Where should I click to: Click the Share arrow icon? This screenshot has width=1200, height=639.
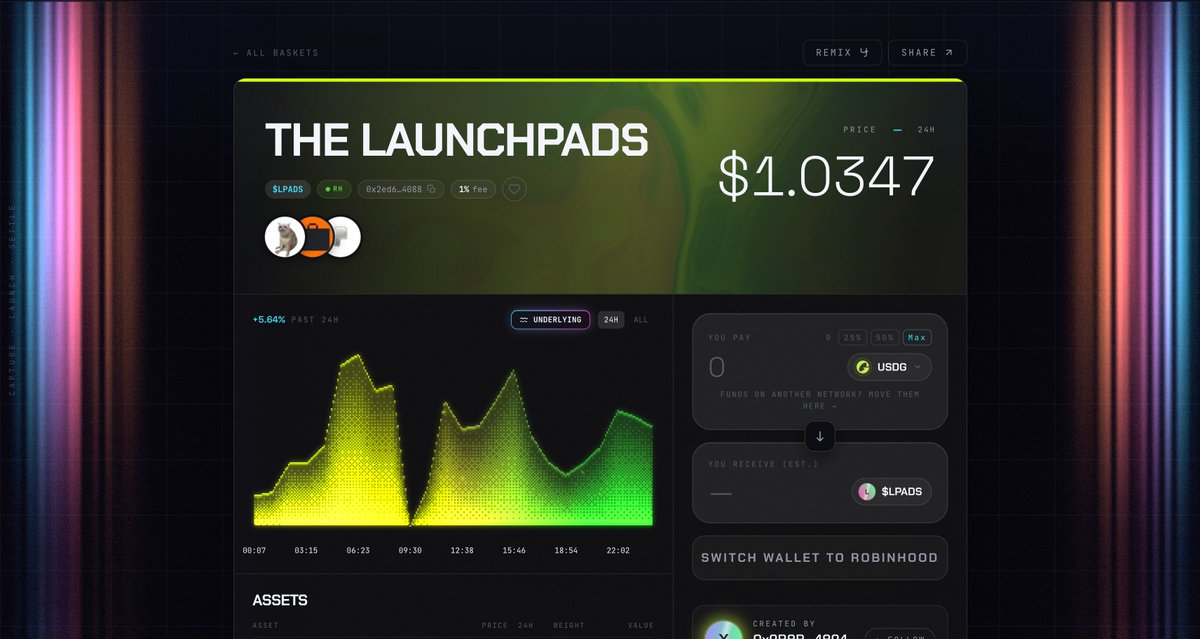949,53
